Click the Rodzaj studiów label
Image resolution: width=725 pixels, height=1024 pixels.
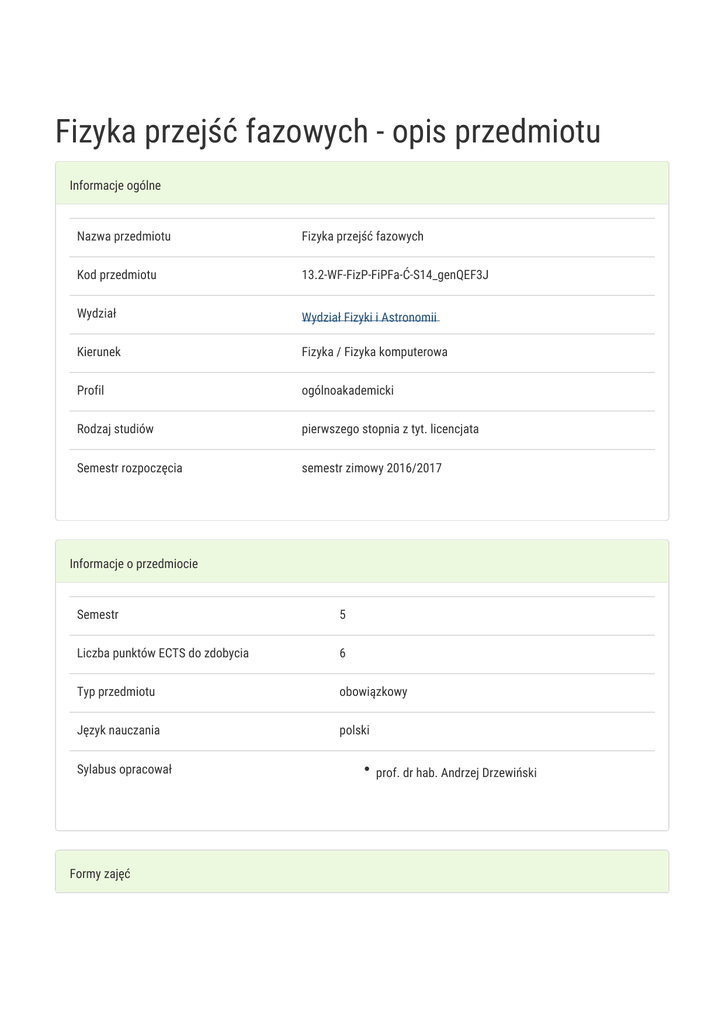tap(115, 429)
